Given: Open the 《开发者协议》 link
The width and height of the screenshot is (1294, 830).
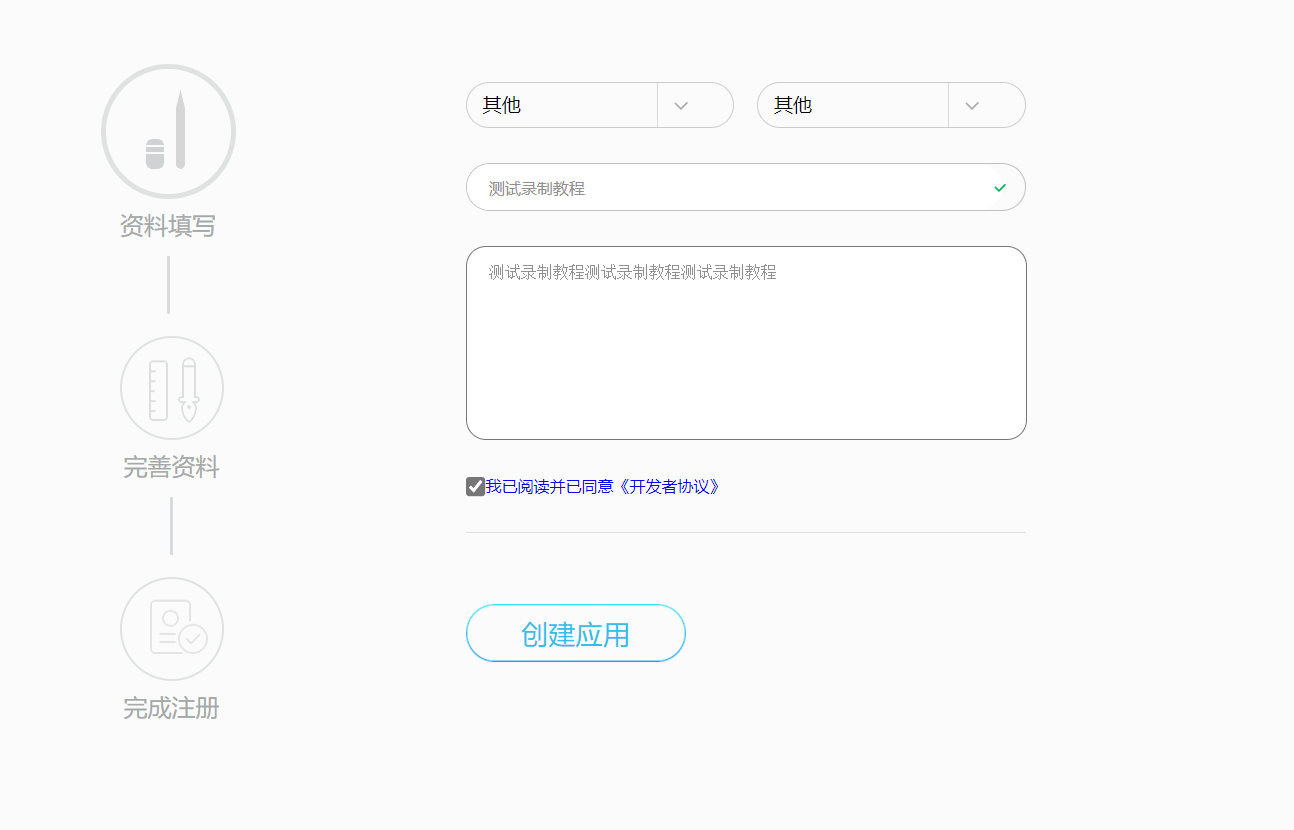Looking at the screenshot, I should click(669, 487).
